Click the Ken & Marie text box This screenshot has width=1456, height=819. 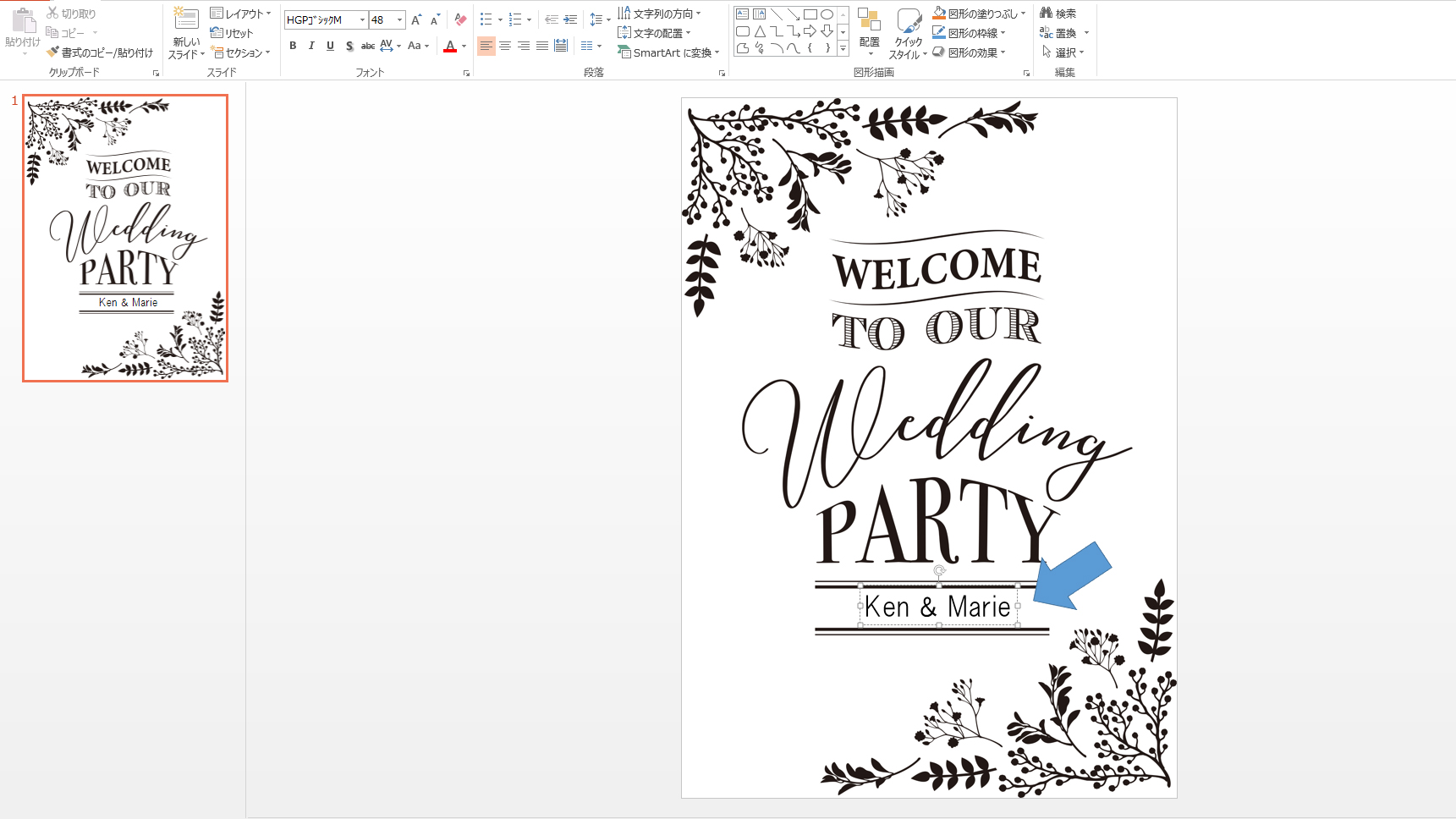click(938, 607)
